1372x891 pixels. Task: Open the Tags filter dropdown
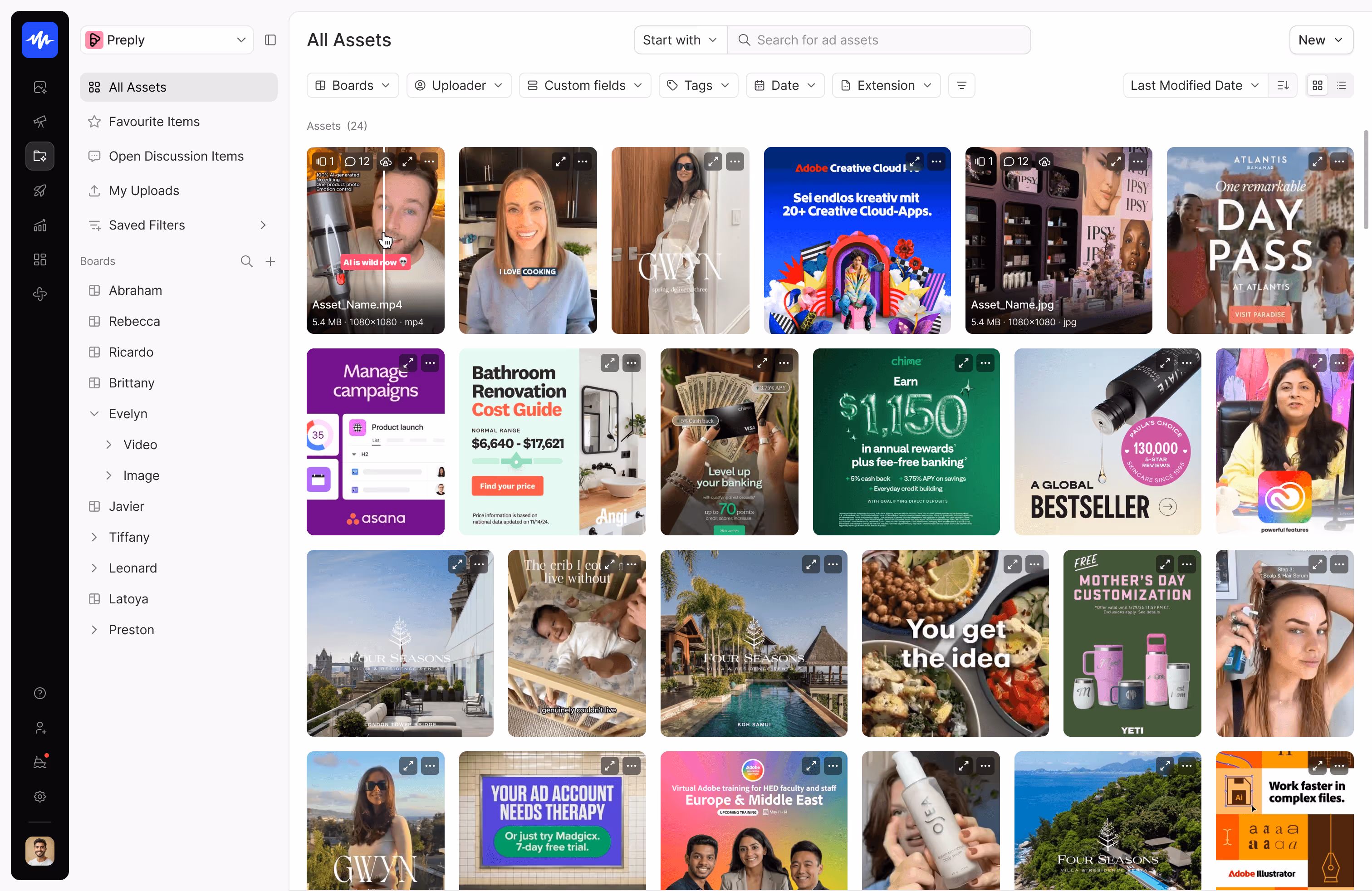coord(699,85)
